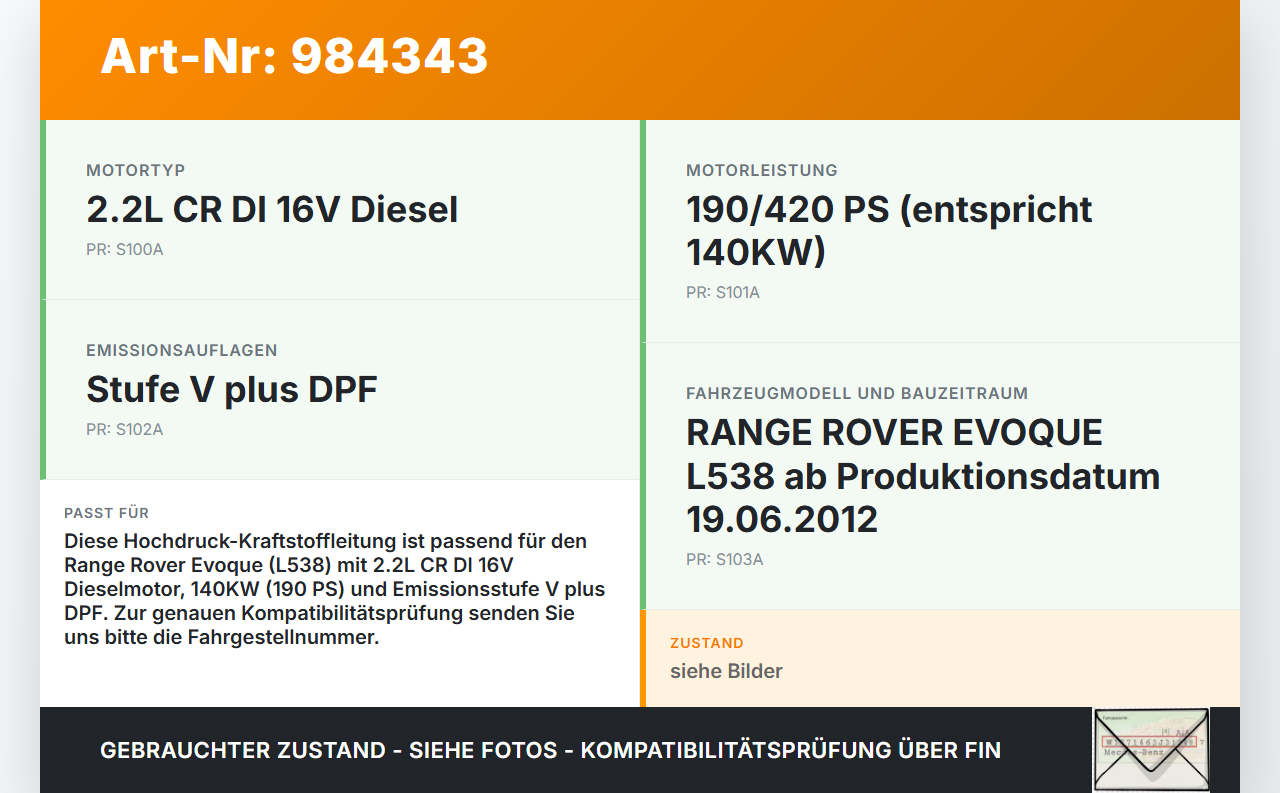Image resolution: width=1280 pixels, height=793 pixels.
Task: Click the 'PASST FÜR' label
Action: click(x=107, y=513)
